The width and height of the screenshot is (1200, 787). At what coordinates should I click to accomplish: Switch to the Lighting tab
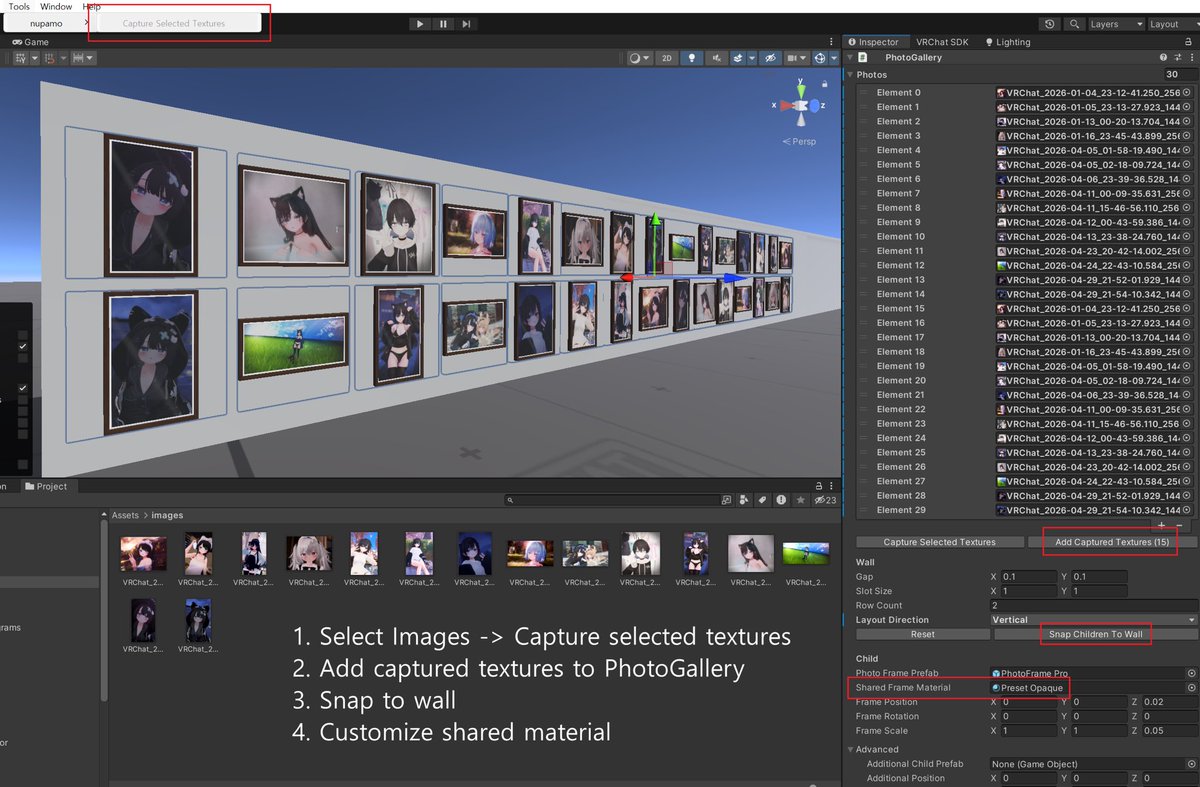point(1008,42)
